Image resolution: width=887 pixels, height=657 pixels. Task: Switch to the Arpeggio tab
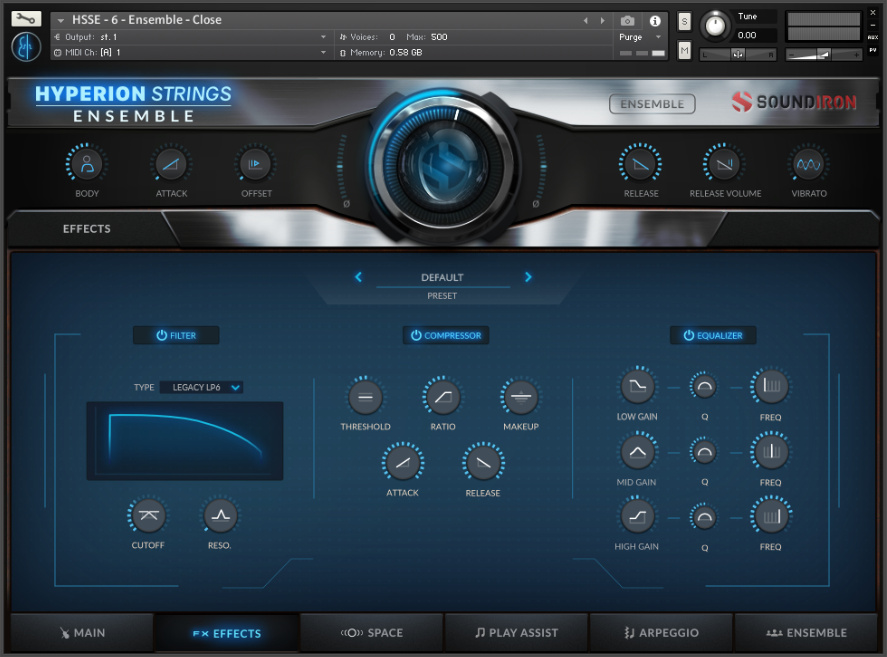(661, 633)
